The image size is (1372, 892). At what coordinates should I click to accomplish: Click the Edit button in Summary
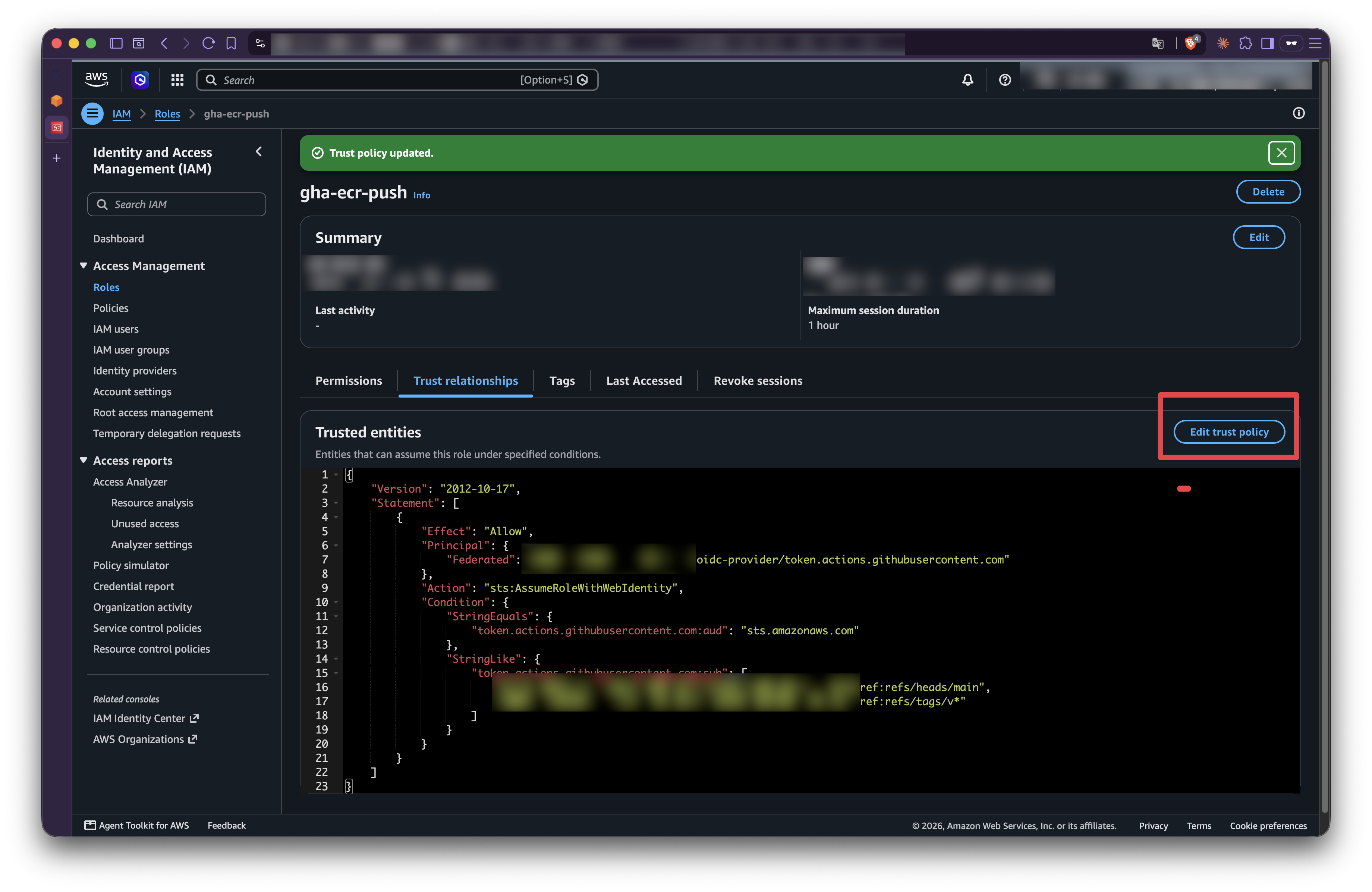point(1259,237)
